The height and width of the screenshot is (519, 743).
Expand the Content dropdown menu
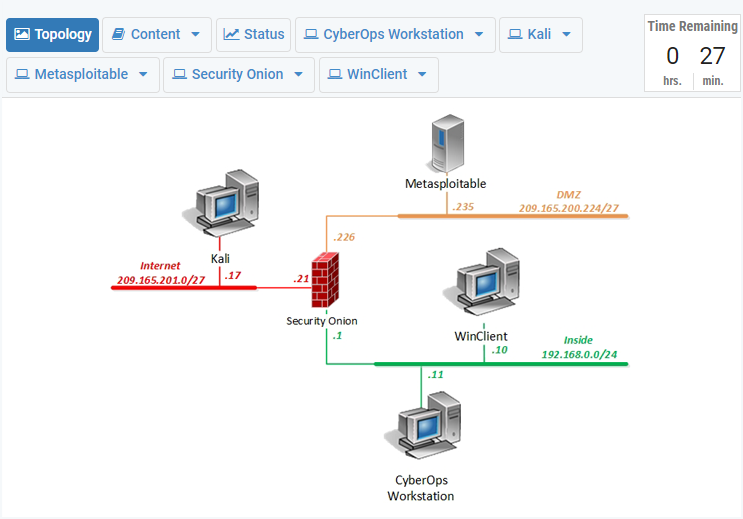[x=157, y=34]
